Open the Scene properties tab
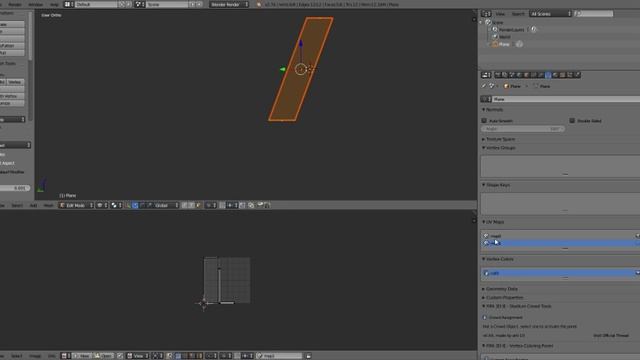The width and height of the screenshot is (640, 360). (x=513, y=75)
